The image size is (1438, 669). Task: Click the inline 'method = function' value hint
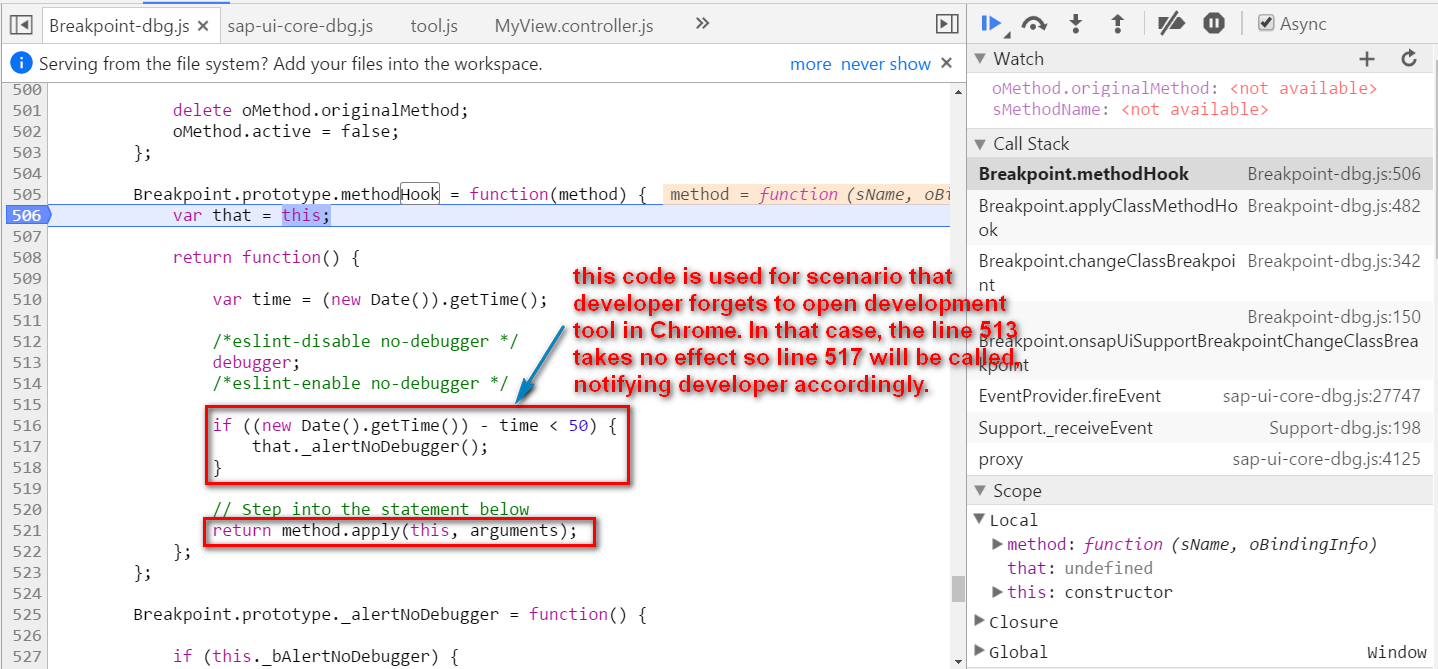(x=806, y=194)
